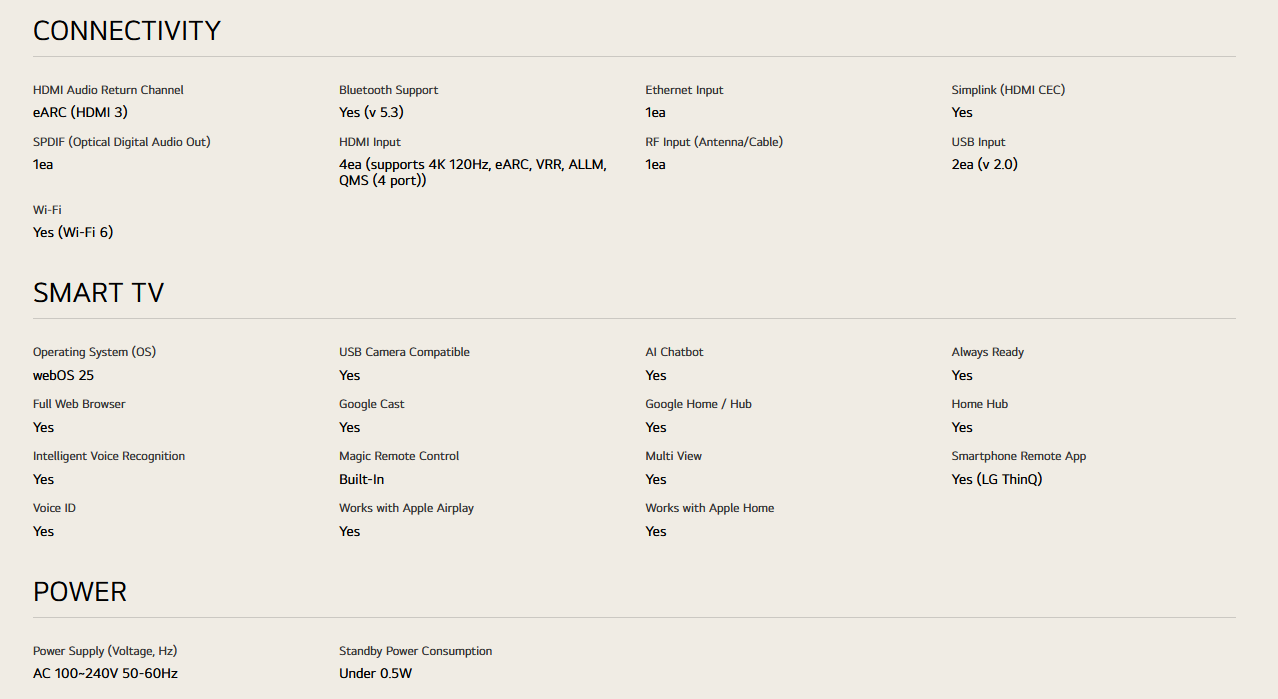Click the Simplink (HDMI CEC) label
Screen dimensions: 1278x699
[1008, 90]
